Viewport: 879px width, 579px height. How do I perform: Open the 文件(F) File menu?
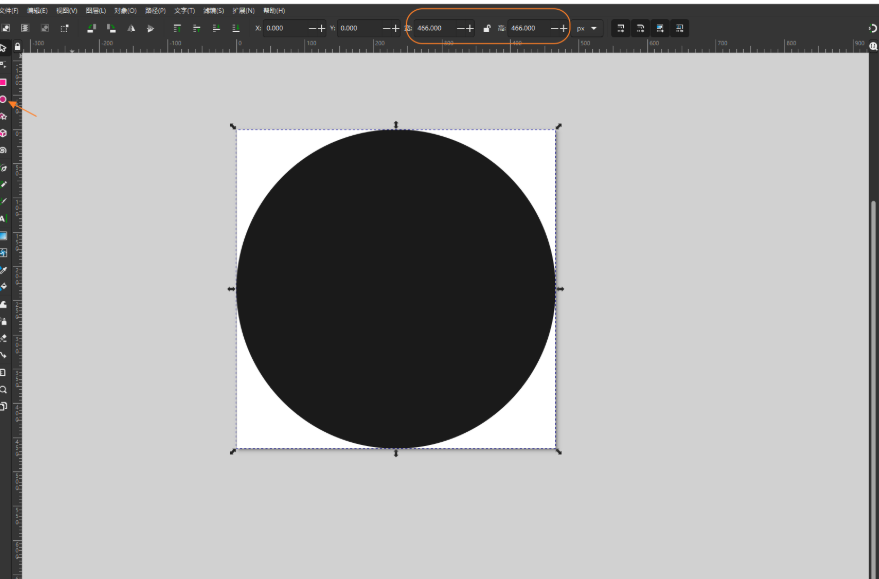(x=9, y=11)
